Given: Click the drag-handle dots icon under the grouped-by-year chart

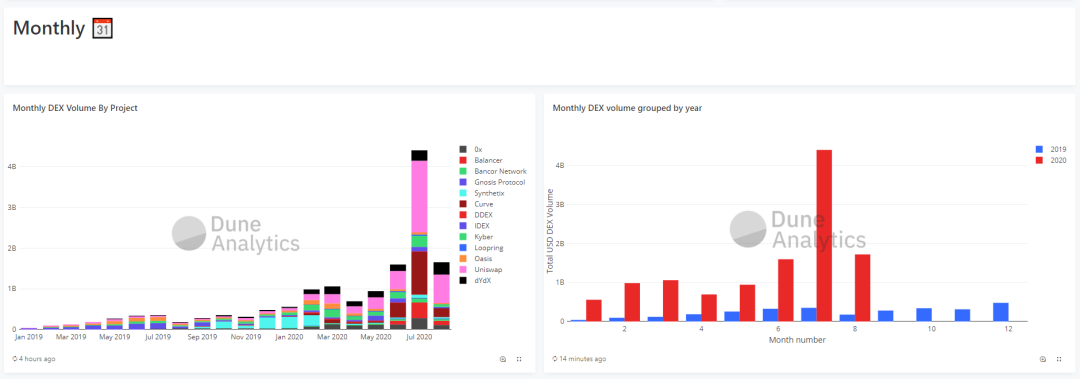Looking at the screenshot, I should [1059, 359].
